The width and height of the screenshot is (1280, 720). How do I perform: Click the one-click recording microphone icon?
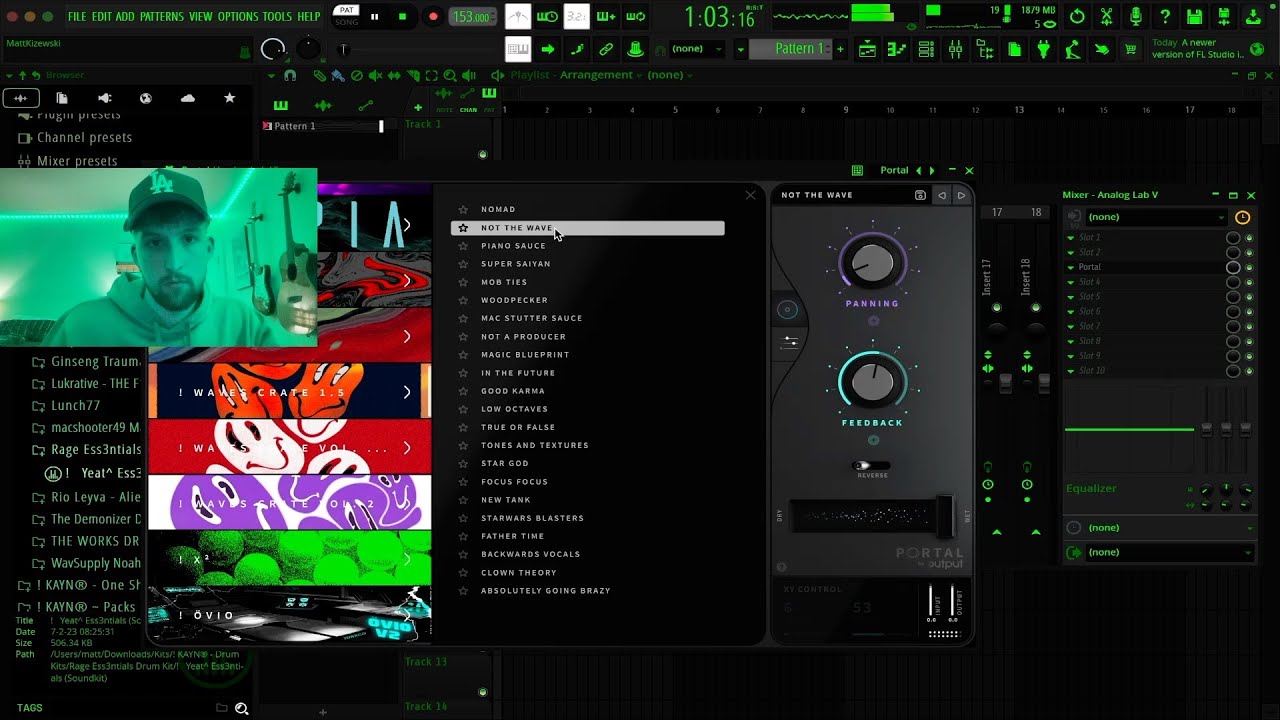coord(1136,16)
